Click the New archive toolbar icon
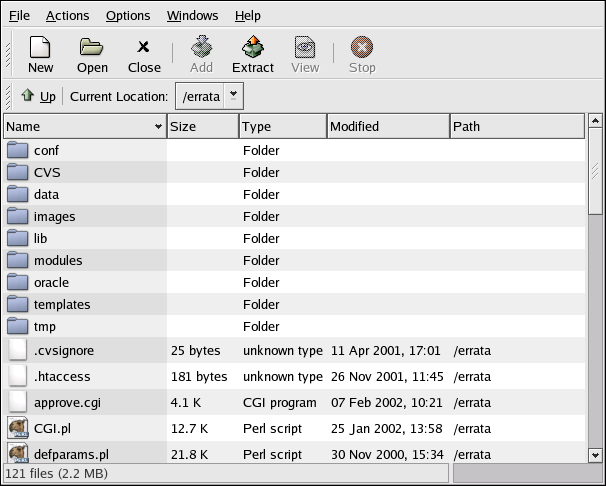This screenshot has width=606, height=486. (40, 47)
